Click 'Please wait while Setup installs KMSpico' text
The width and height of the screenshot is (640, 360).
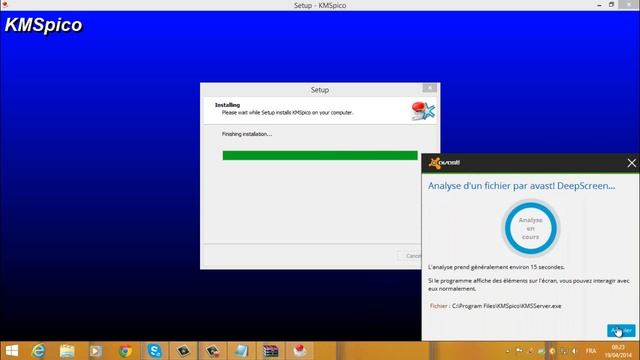click(288, 113)
